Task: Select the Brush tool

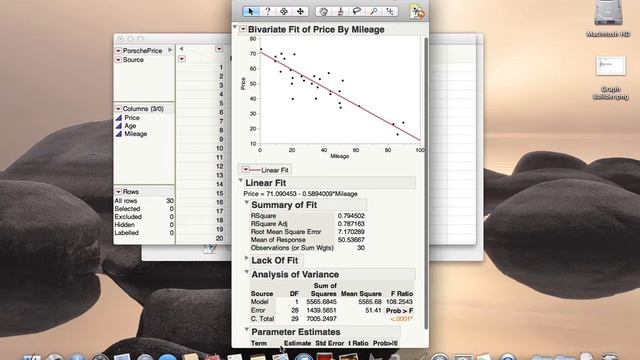Action: (340, 11)
